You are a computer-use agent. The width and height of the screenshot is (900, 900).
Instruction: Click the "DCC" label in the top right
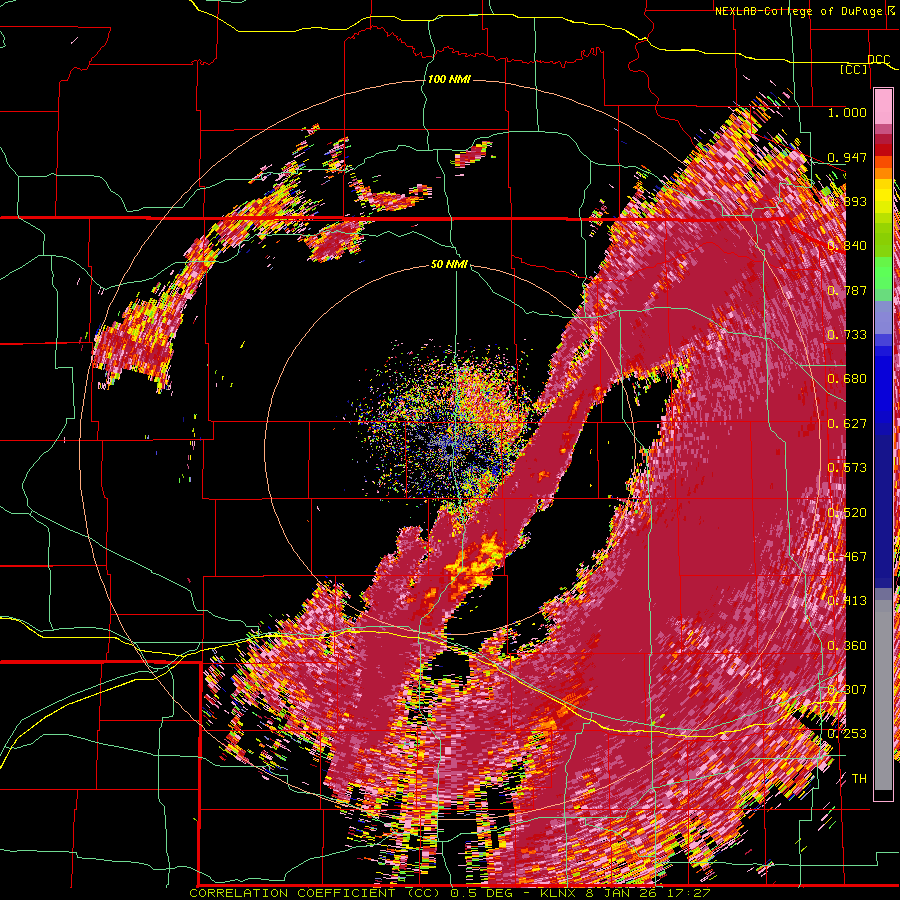coord(878,60)
